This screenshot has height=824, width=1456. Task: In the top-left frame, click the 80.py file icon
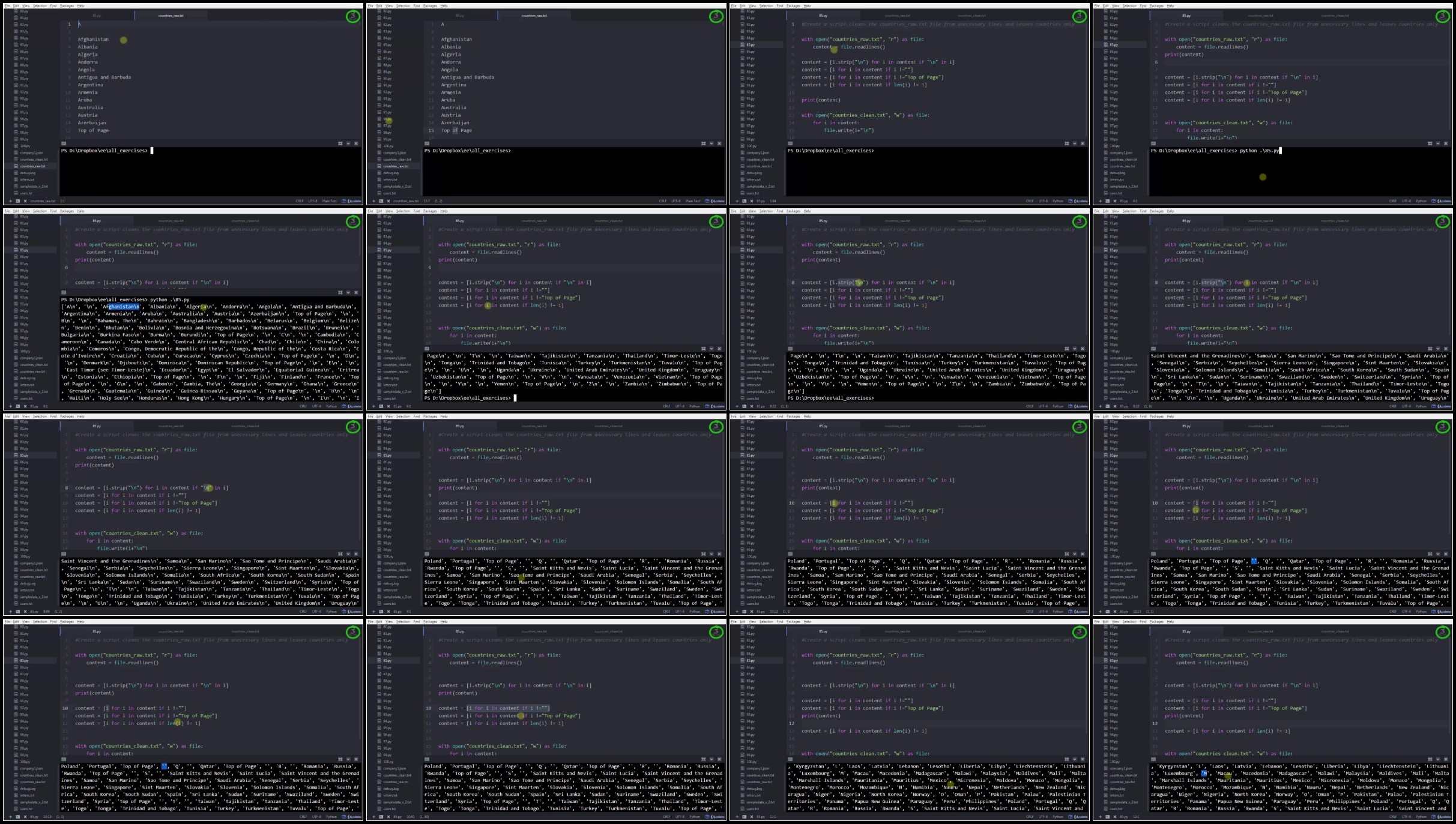[16, 11]
